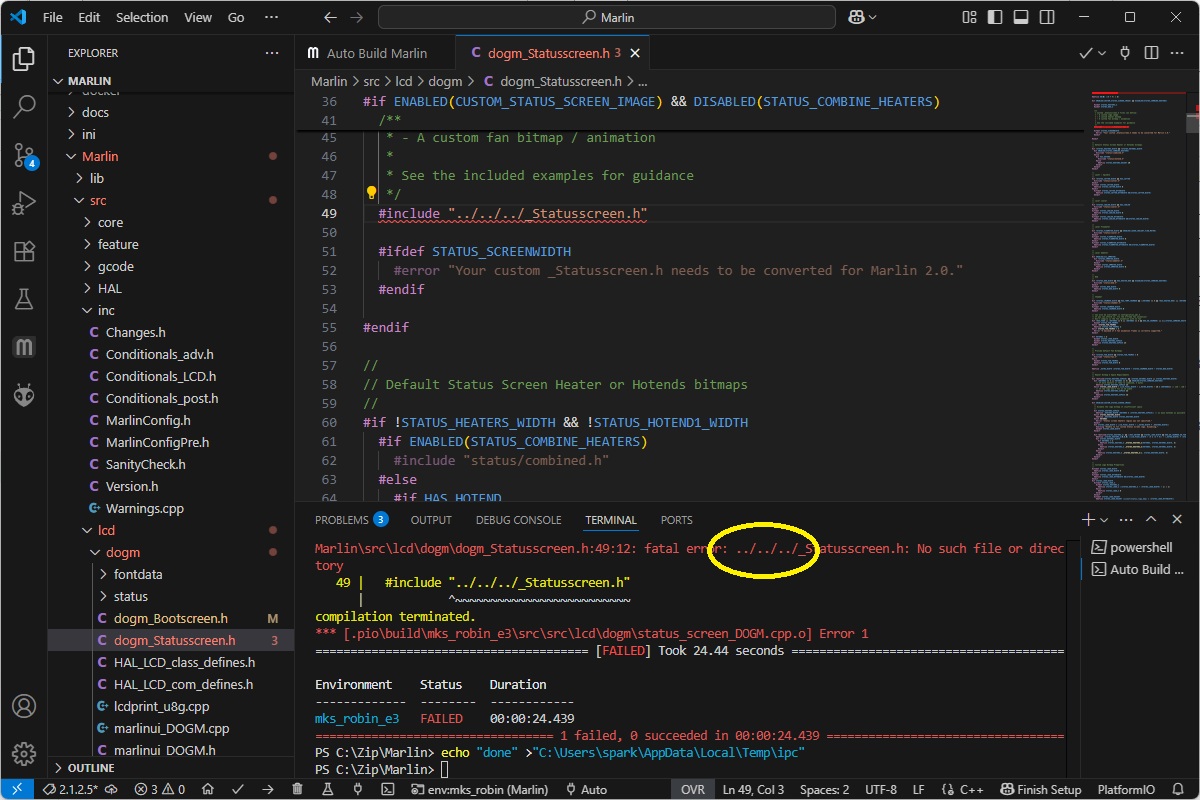Open the Search view in activity bar
This screenshot has width=1200, height=800.
pos(24,106)
